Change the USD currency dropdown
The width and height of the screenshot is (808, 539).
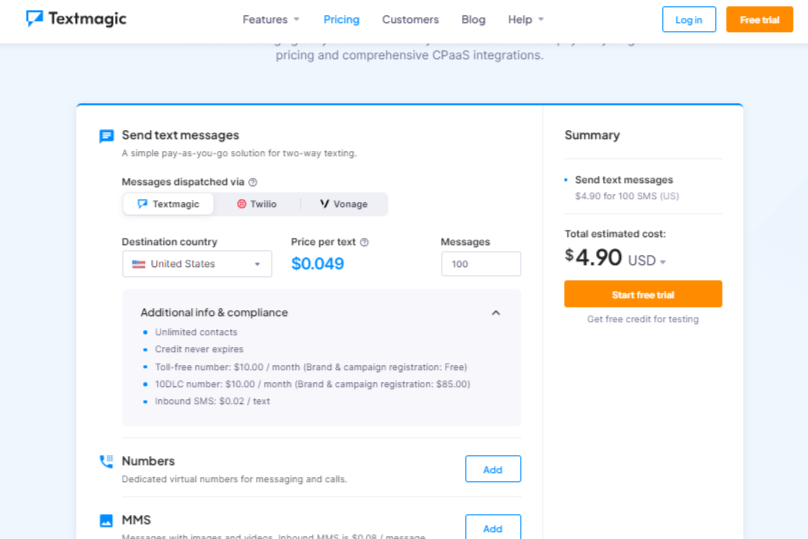(x=647, y=260)
